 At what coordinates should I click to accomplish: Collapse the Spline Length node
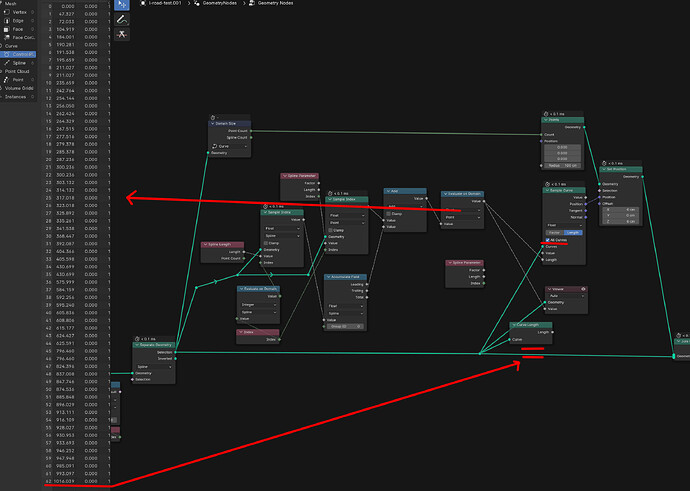[205, 244]
